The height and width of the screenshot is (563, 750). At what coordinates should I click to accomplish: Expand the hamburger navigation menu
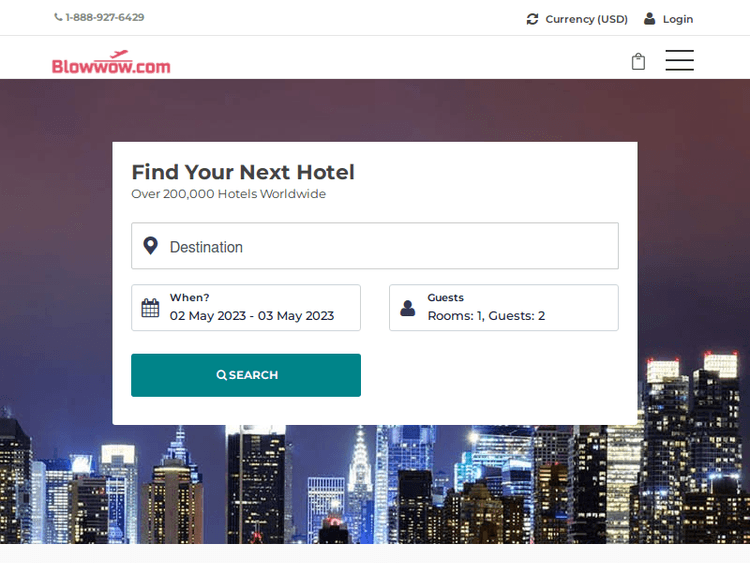(x=679, y=61)
